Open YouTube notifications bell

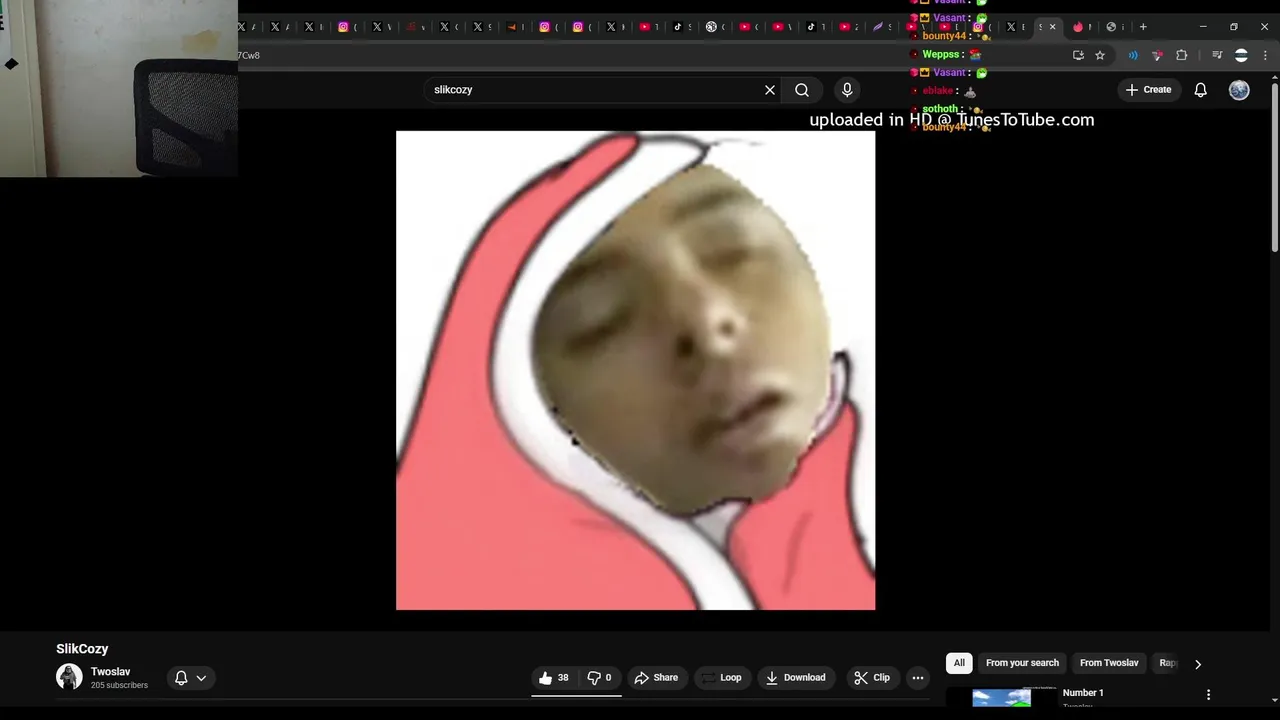pyautogui.click(x=1201, y=90)
